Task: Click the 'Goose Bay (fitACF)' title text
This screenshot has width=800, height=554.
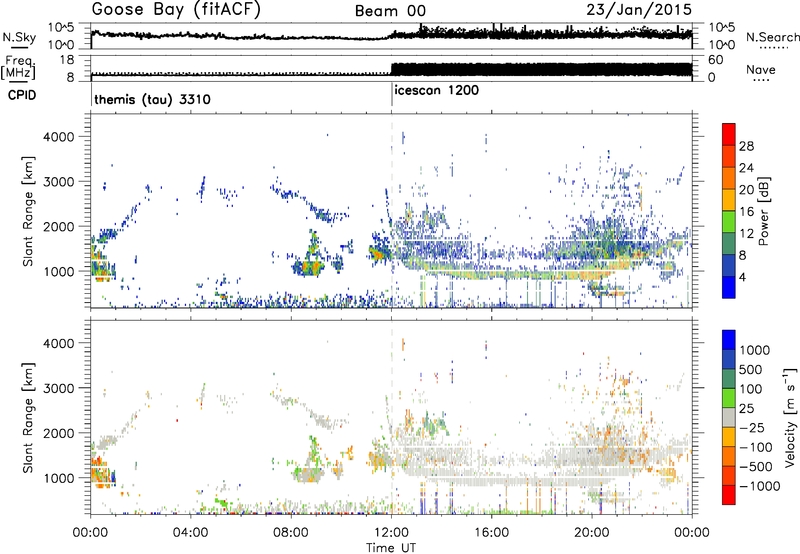Action: click(x=176, y=10)
